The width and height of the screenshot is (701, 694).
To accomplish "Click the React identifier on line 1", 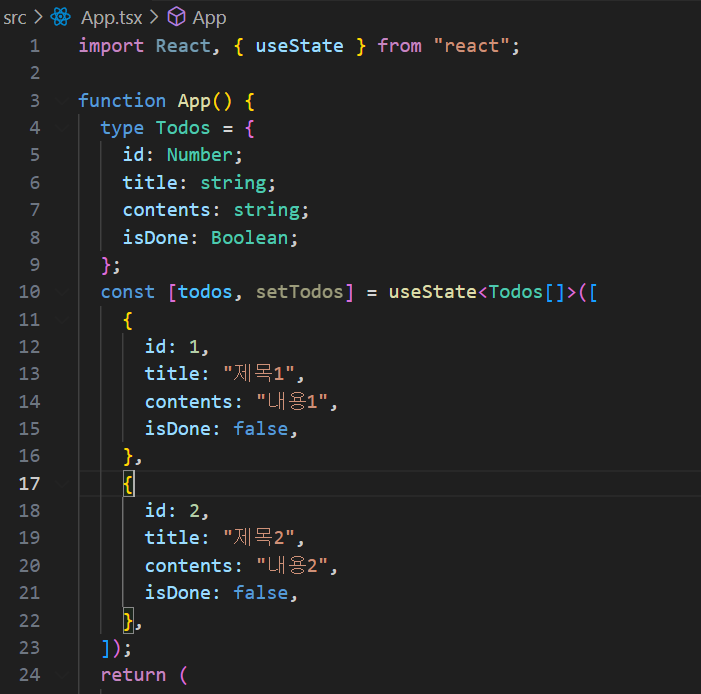I will coord(183,46).
